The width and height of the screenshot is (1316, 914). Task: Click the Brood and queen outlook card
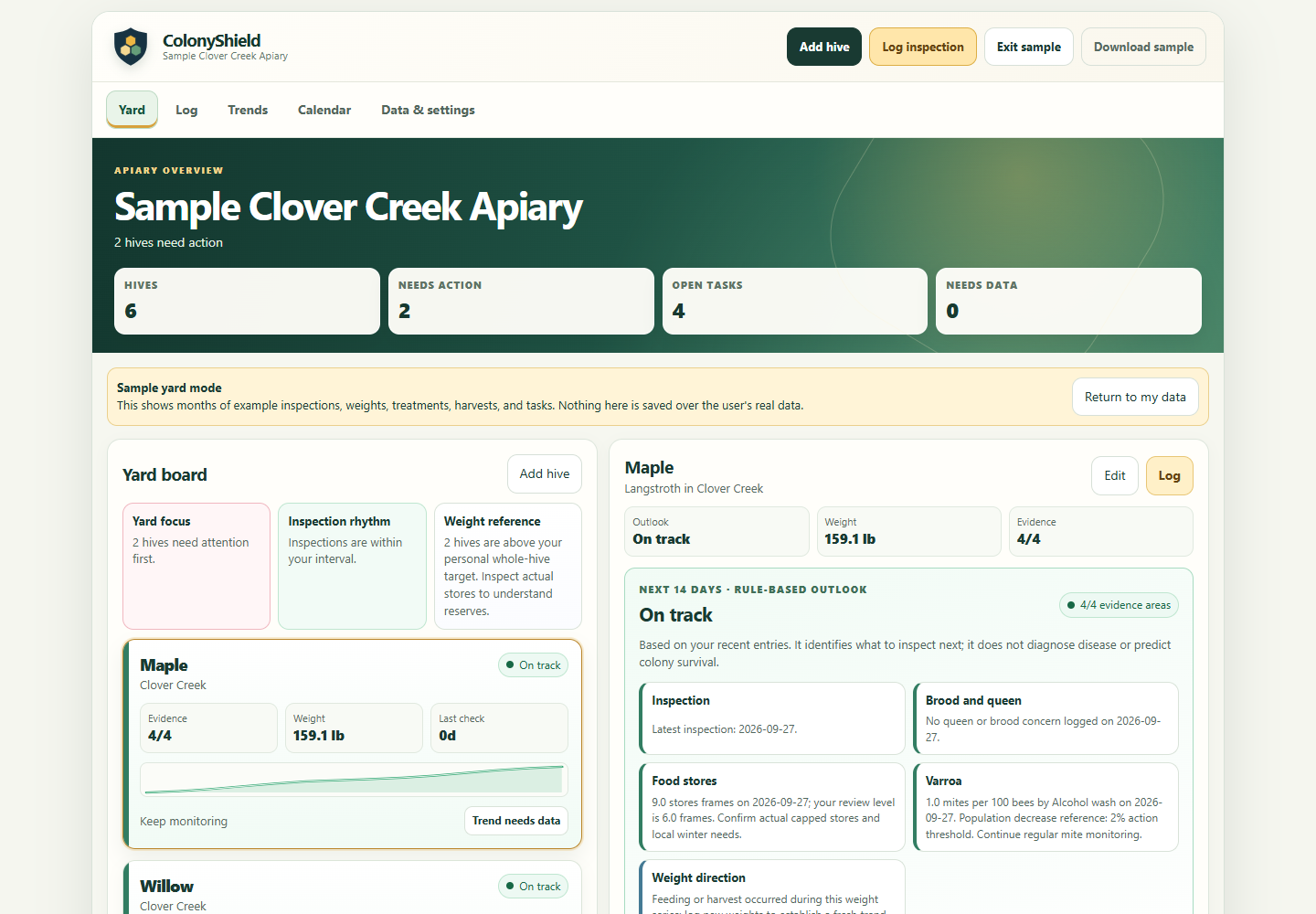point(1046,718)
